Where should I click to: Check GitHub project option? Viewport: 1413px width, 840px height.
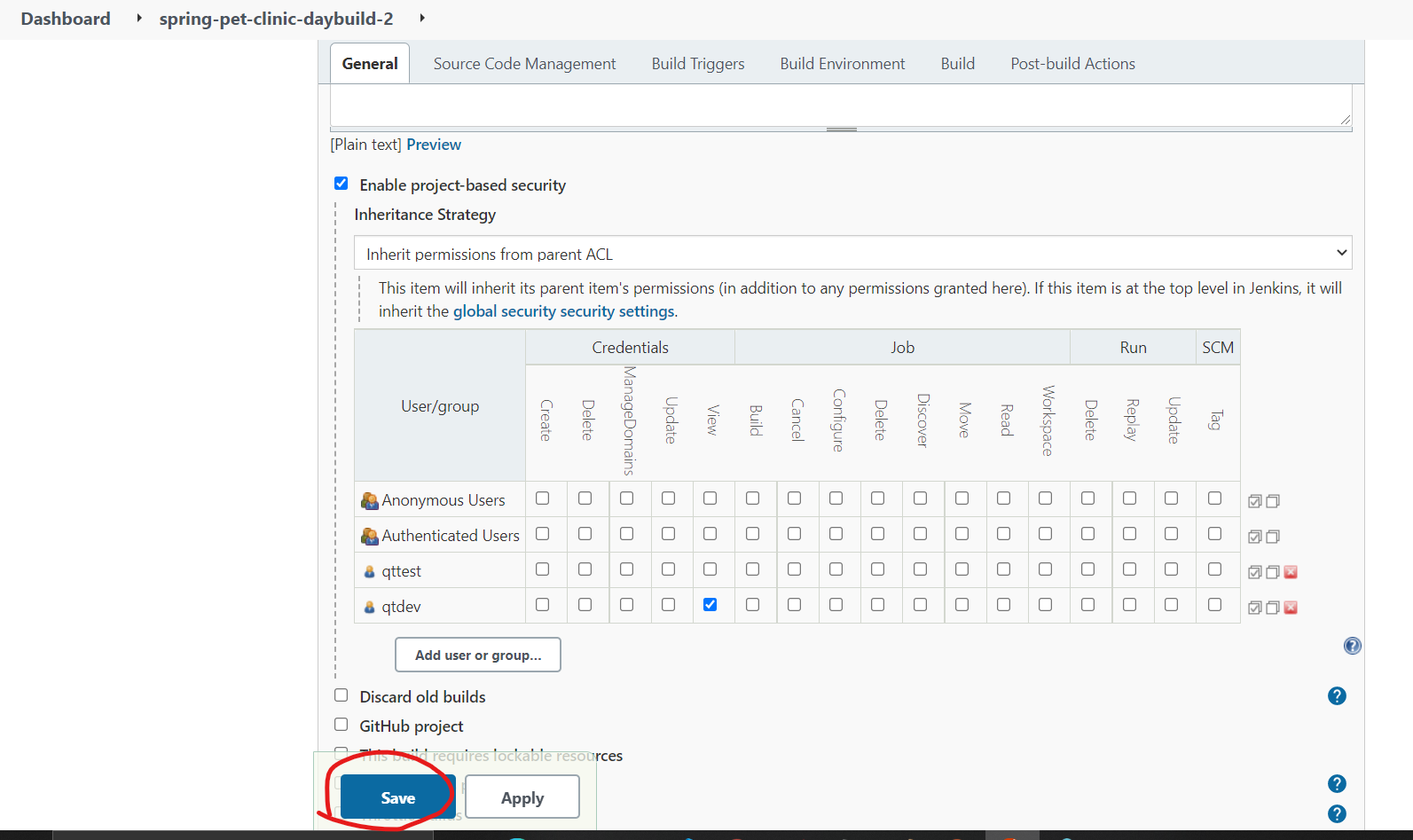(x=341, y=725)
